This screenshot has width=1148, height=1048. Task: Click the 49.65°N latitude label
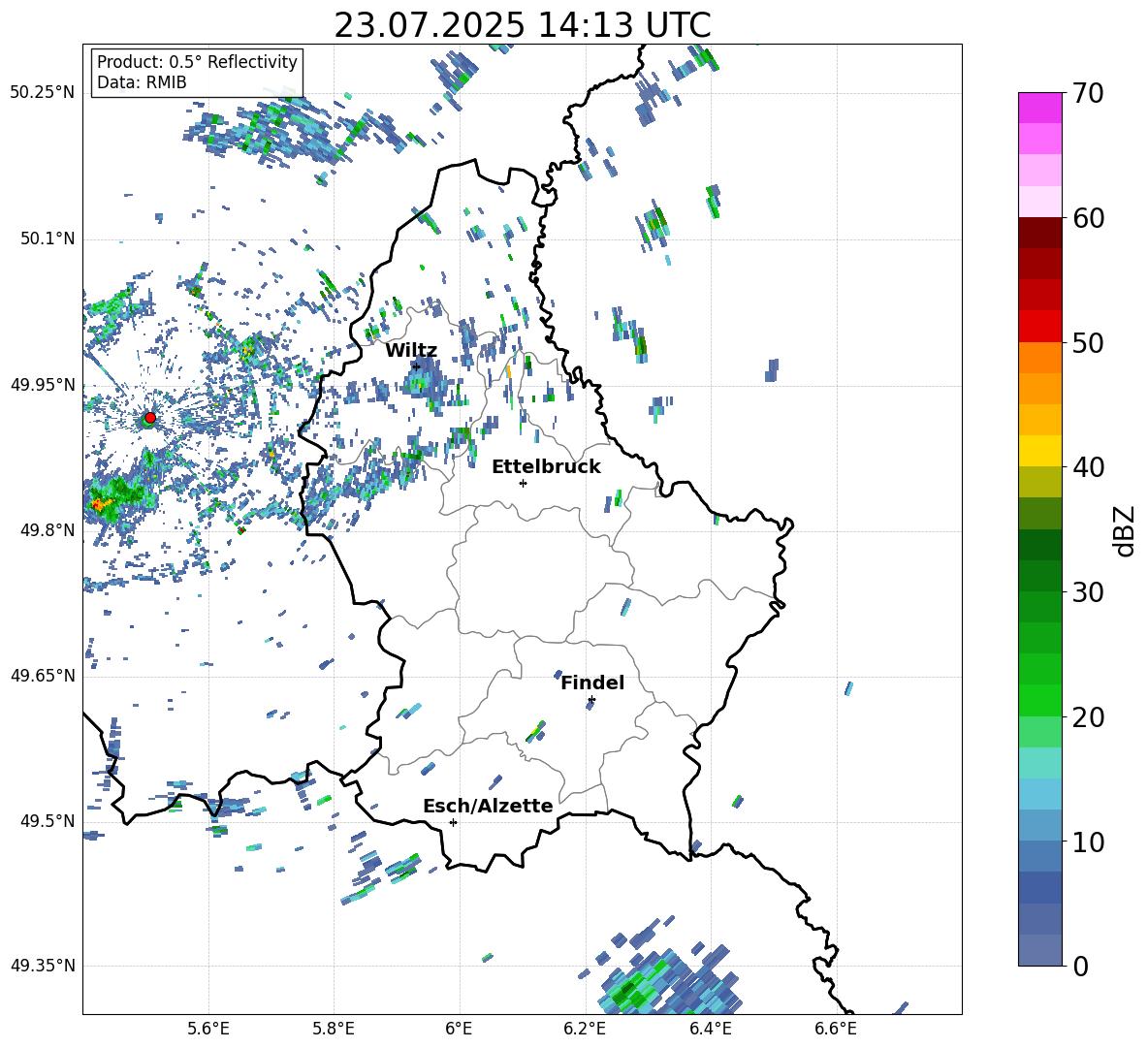43,676
